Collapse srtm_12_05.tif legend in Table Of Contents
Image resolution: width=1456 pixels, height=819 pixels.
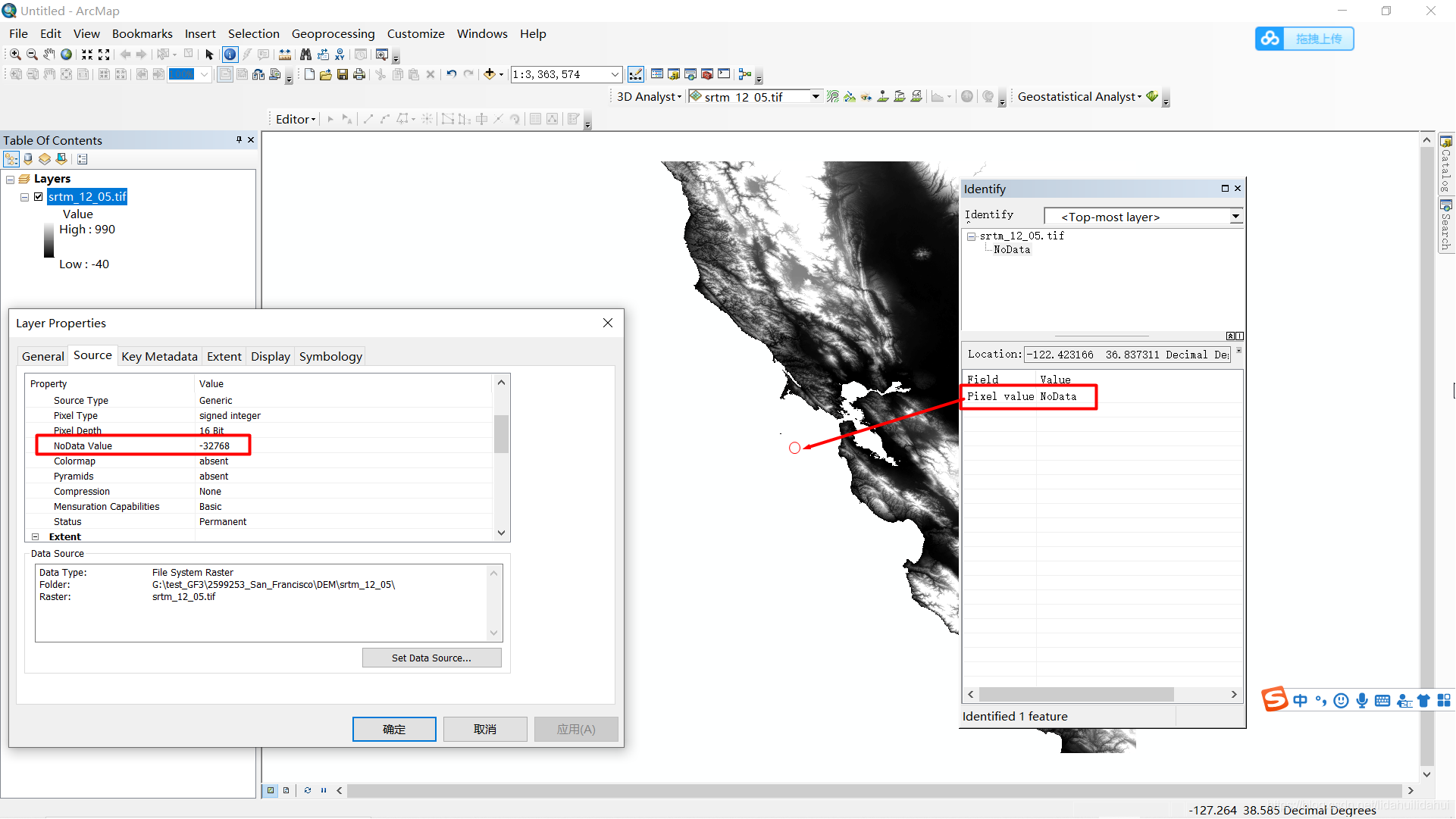point(24,197)
